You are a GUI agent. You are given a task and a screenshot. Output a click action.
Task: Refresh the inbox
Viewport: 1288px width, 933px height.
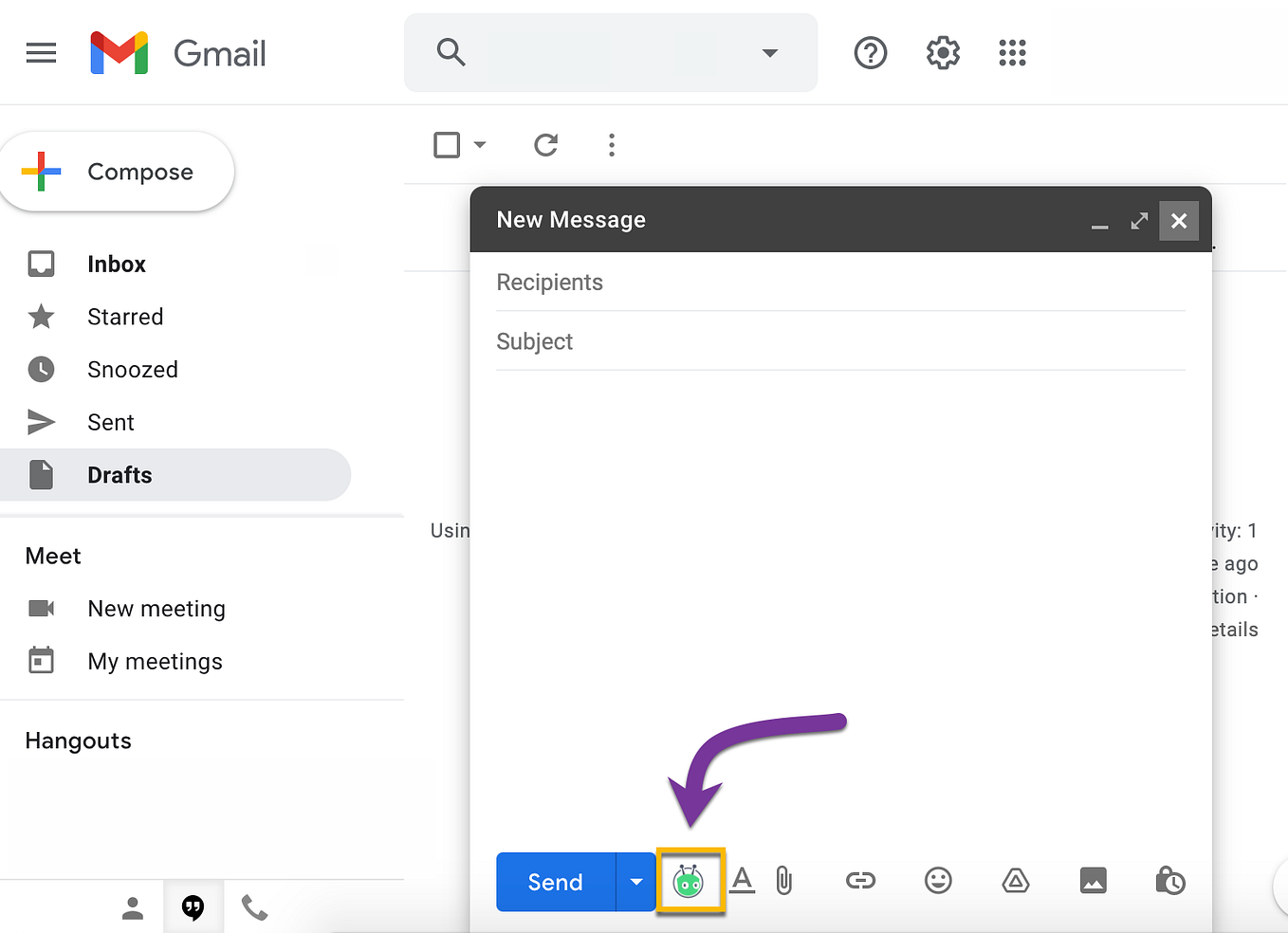point(545,145)
